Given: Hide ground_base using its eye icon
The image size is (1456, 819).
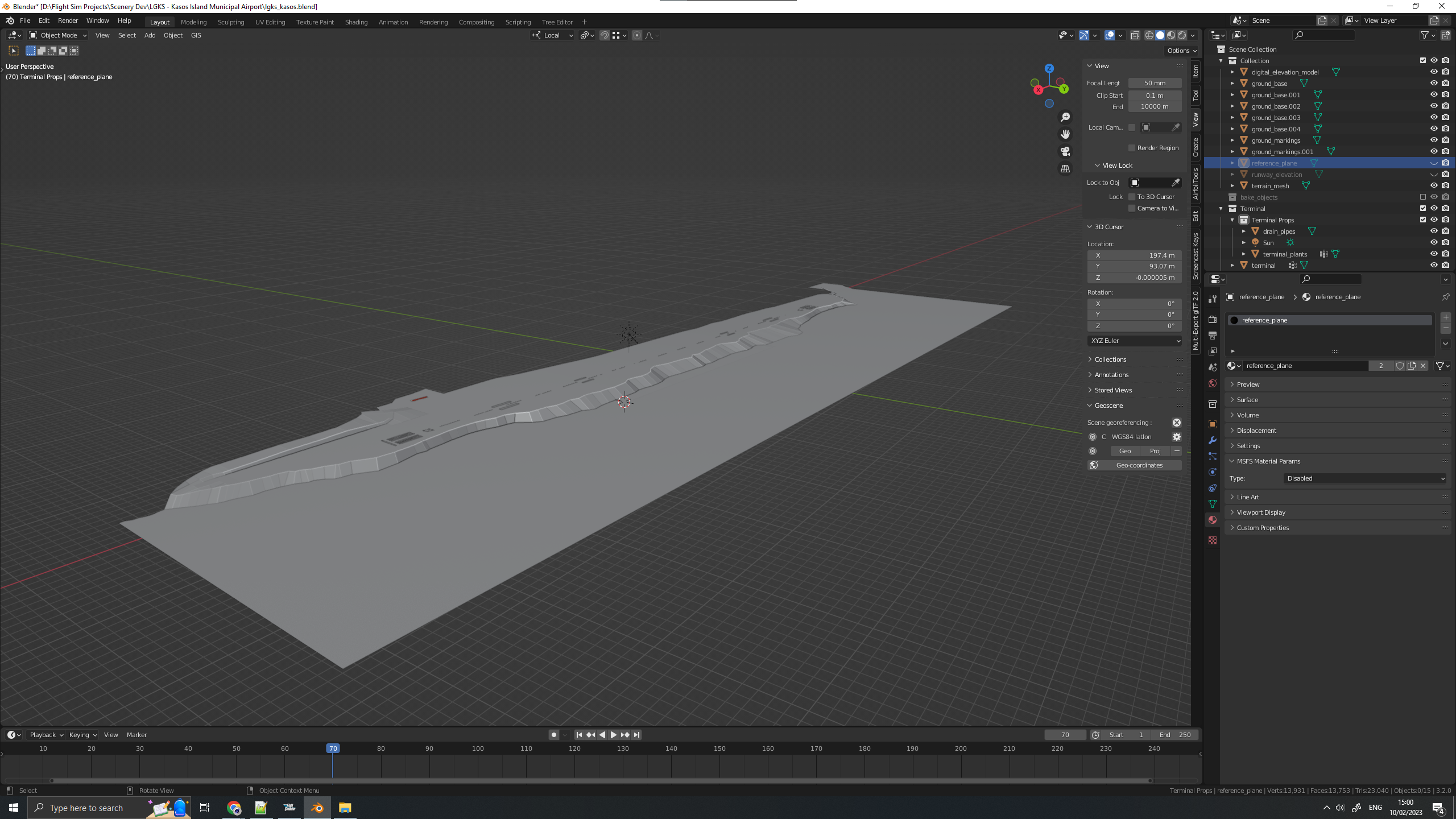Looking at the screenshot, I should [1434, 84].
